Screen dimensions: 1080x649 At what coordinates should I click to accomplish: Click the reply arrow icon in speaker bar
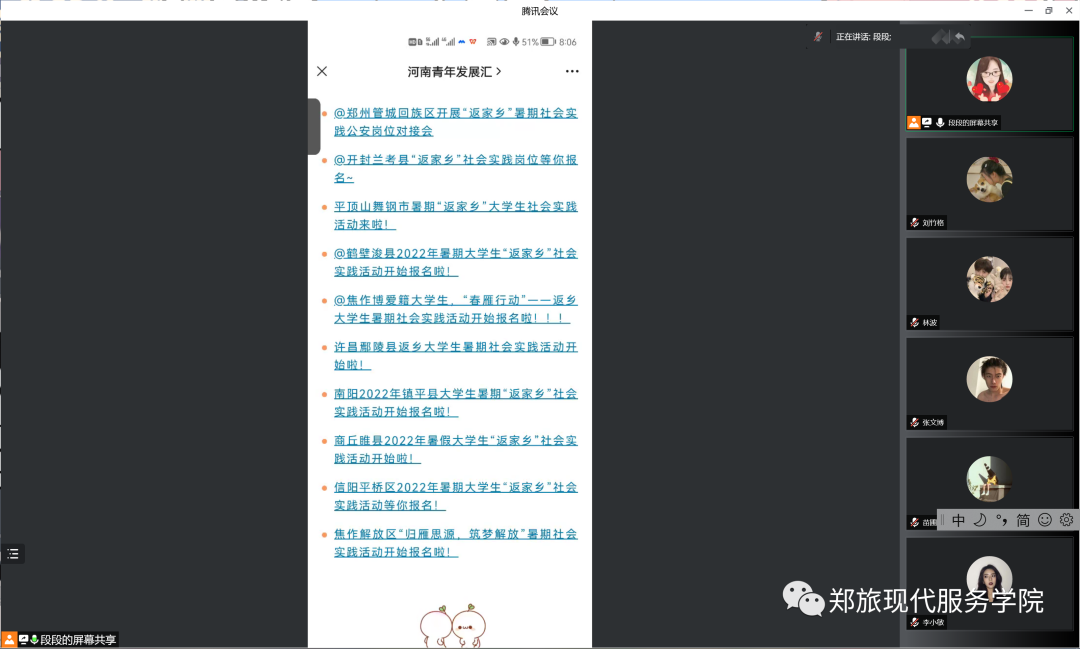(960, 37)
